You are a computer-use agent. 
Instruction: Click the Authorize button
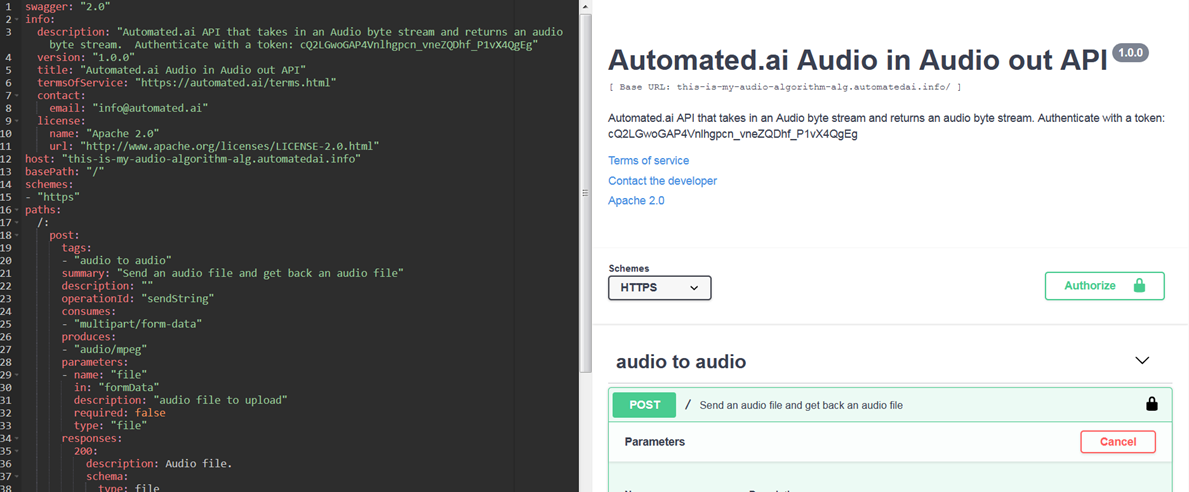1104,287
